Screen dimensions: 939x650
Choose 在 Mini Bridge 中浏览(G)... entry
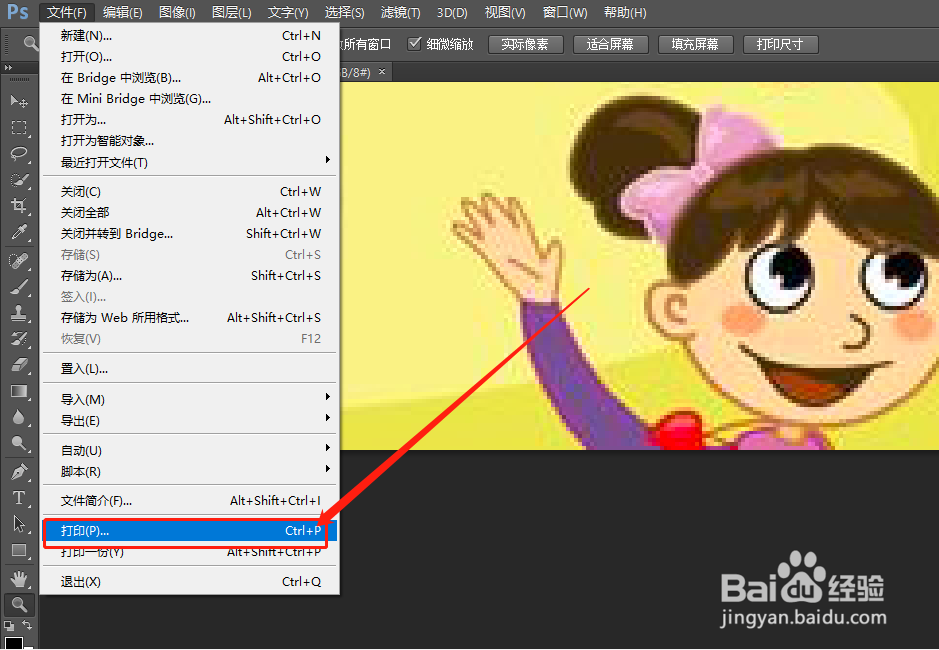pyautogui.click(x=189, y=98)
